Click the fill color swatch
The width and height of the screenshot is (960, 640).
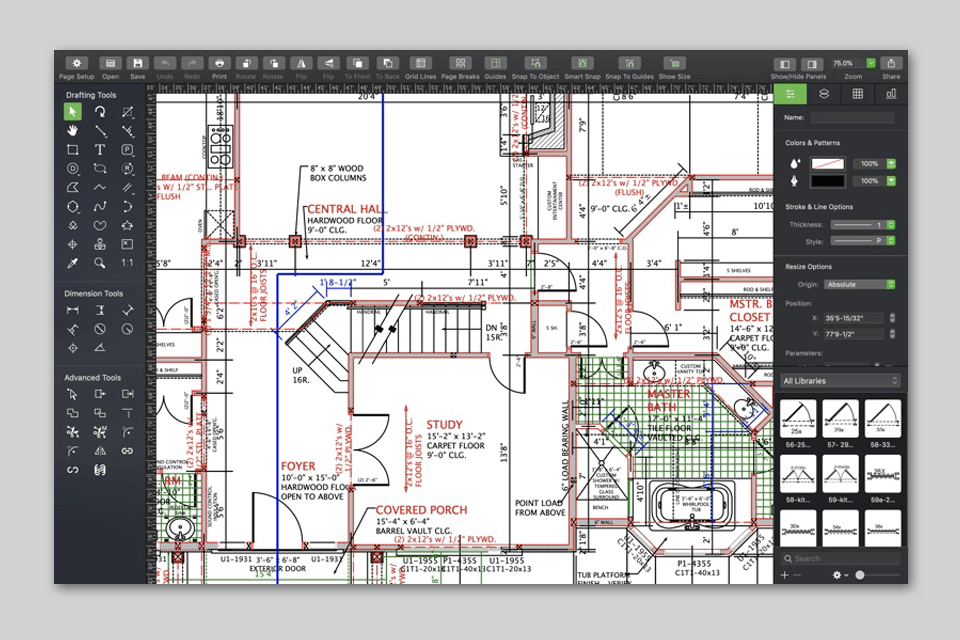(x=828, y=164)
